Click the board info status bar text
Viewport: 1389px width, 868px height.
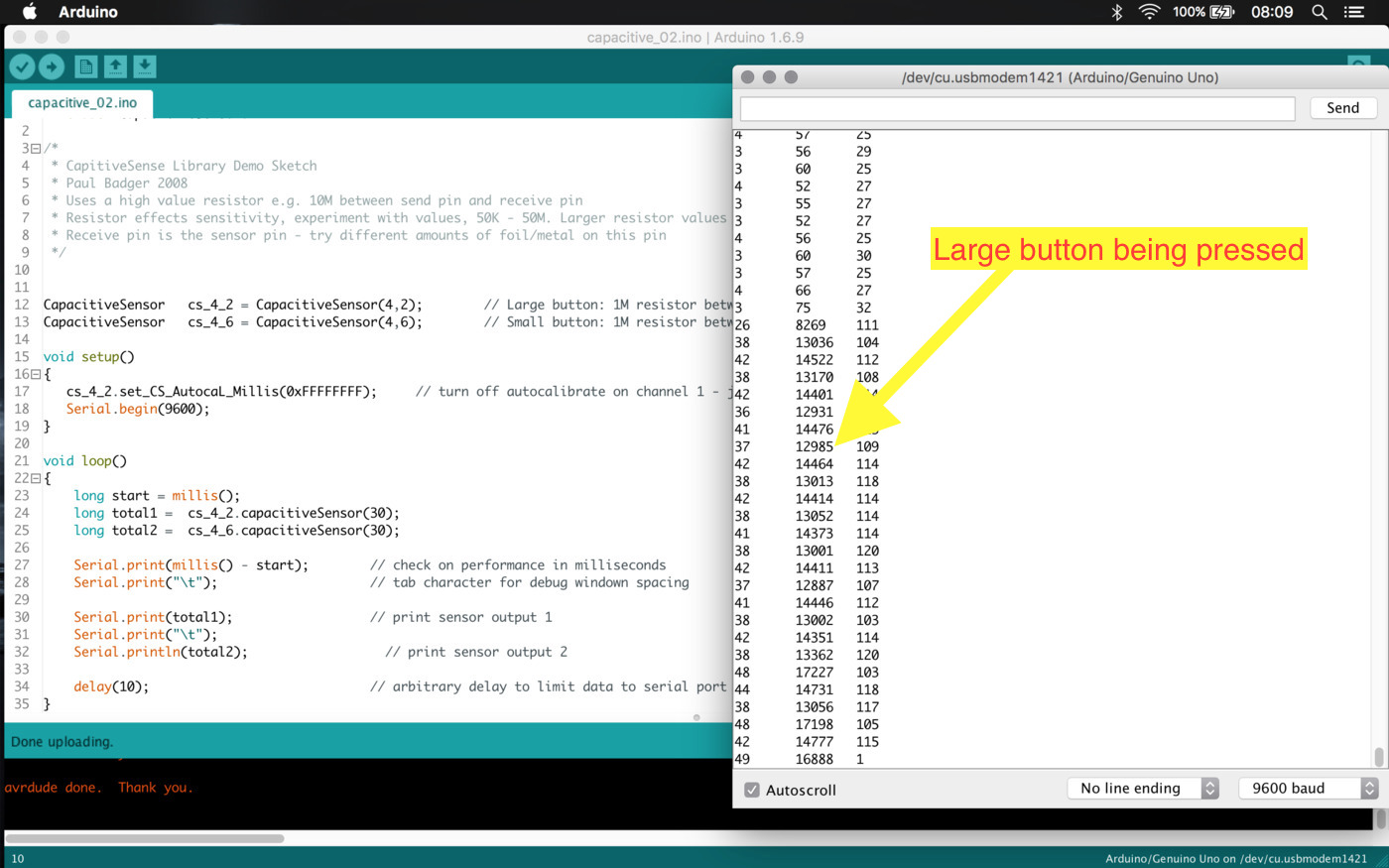(1236, 859)
